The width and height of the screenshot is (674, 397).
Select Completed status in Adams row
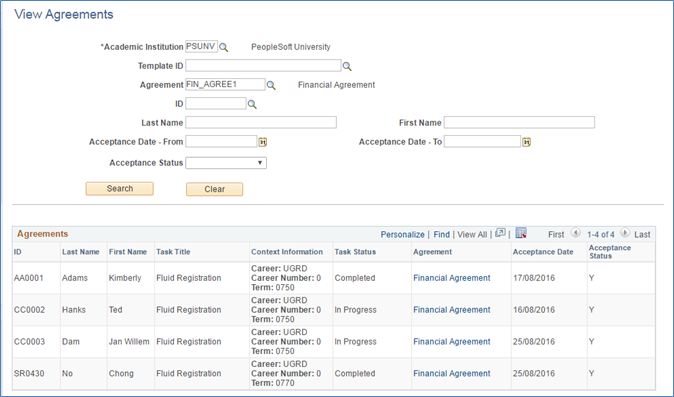(355, 278)
